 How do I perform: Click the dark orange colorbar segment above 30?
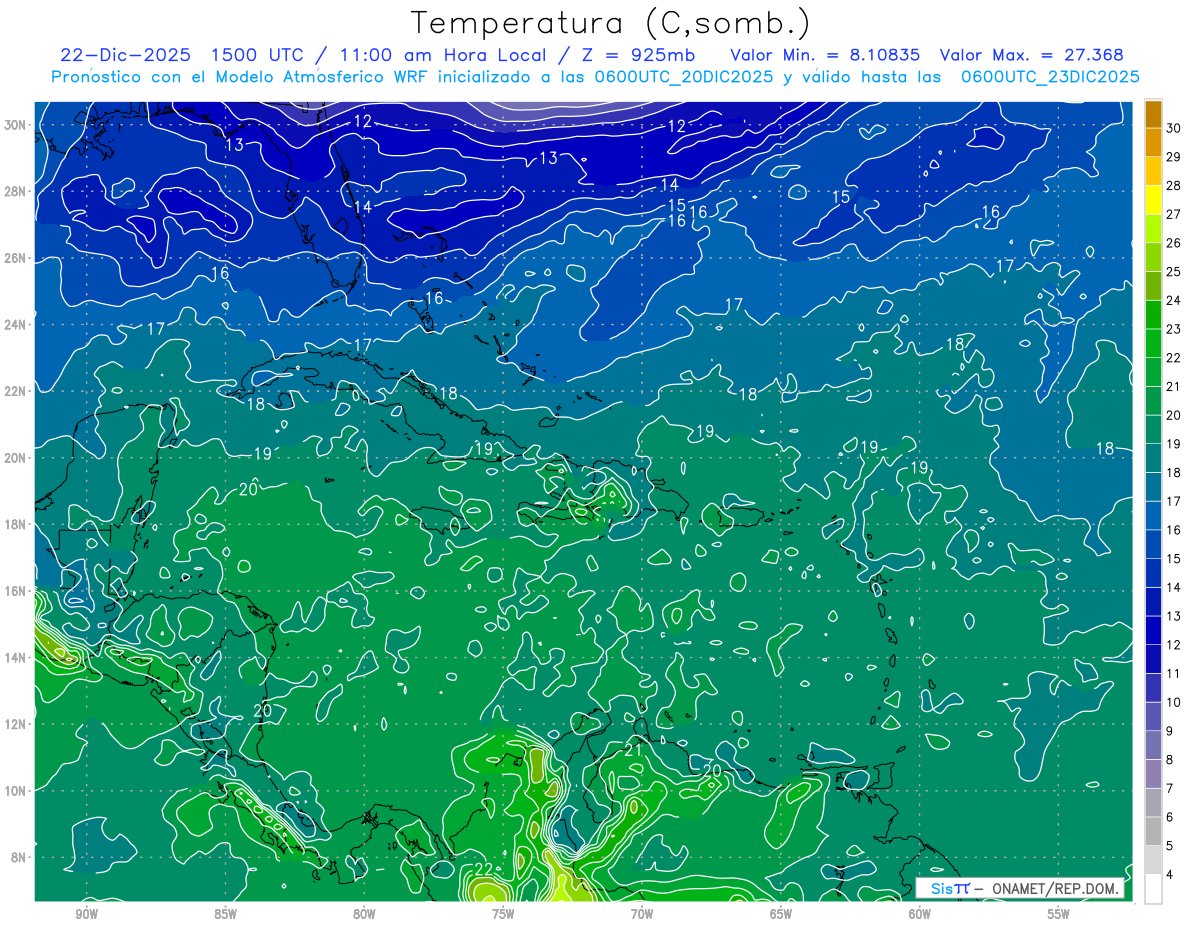click(x=1153, y=113)
